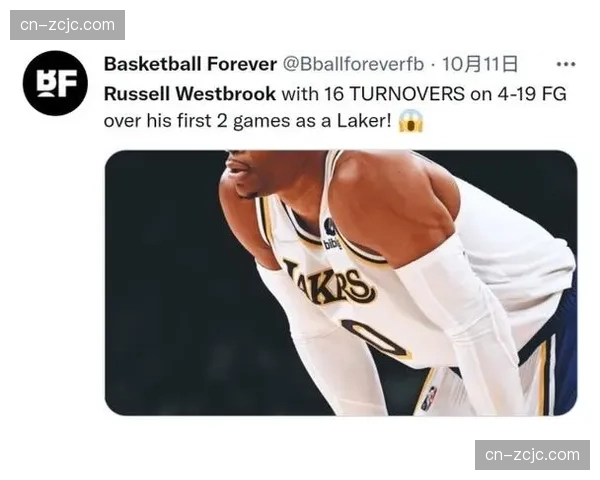This screenshot has width=600, height=480.
Task: Open the @Bballforeverfb handle link
Action: point(353,64)
